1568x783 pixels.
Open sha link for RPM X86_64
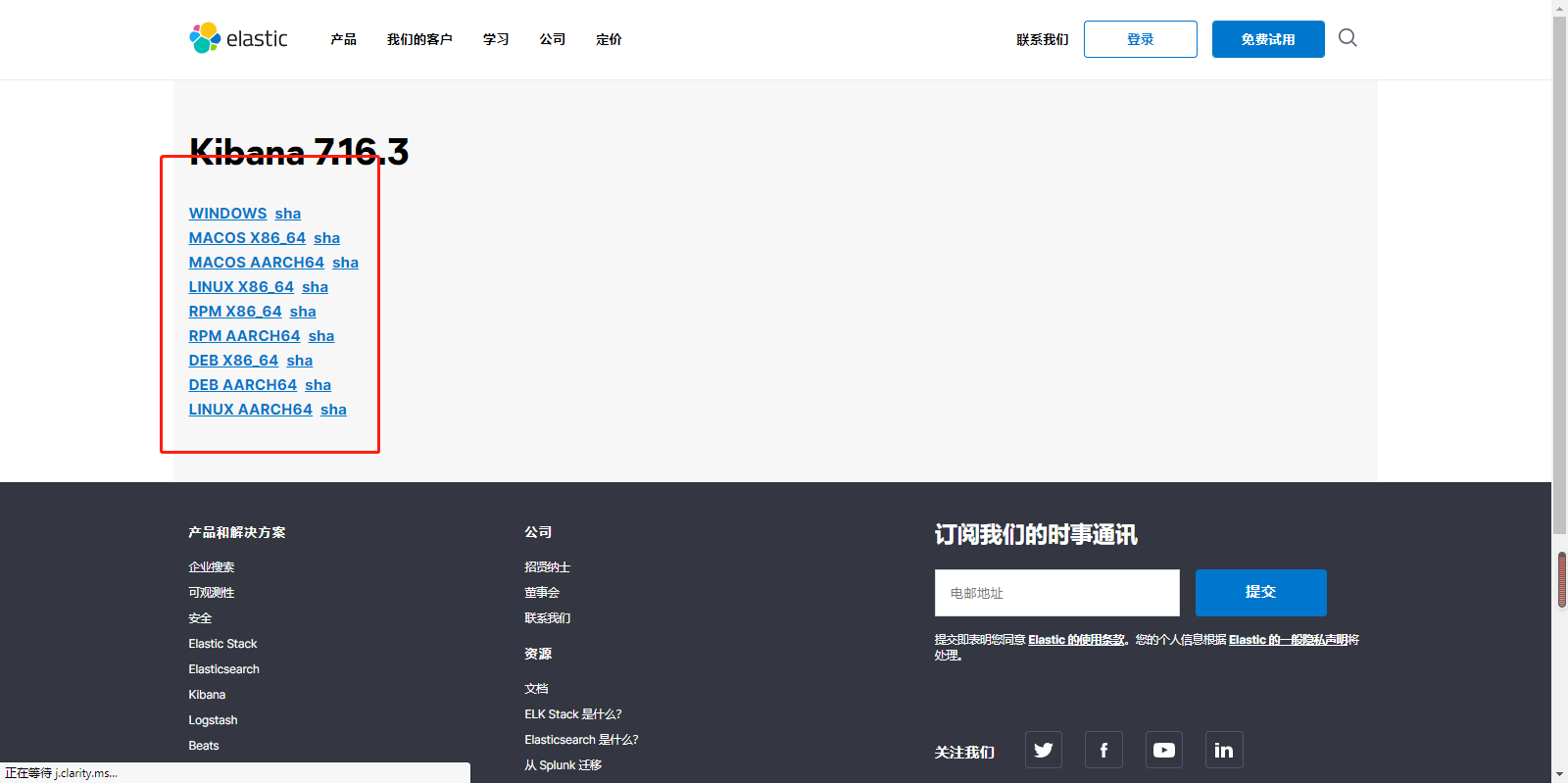[x=303, y=312]
